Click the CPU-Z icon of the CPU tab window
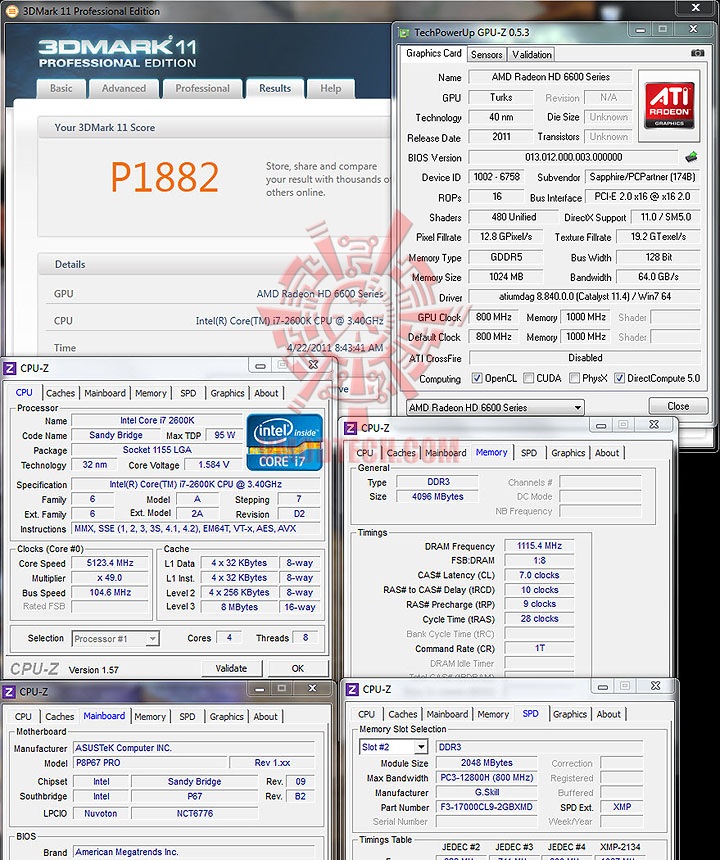The image size is (720, 860). point(10,368)
